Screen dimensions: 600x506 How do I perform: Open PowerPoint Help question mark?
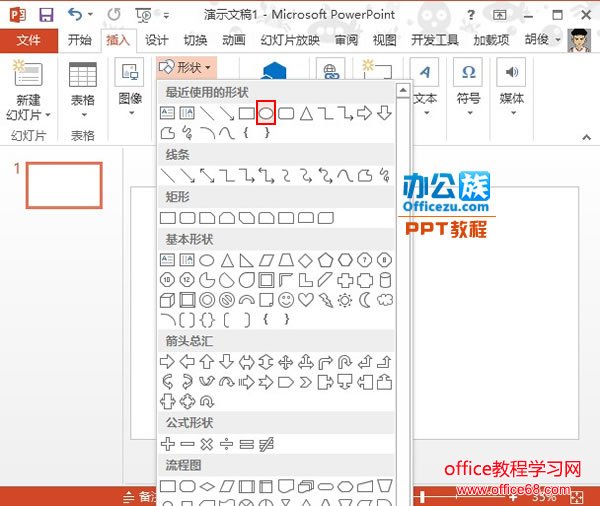pos(471,15)
